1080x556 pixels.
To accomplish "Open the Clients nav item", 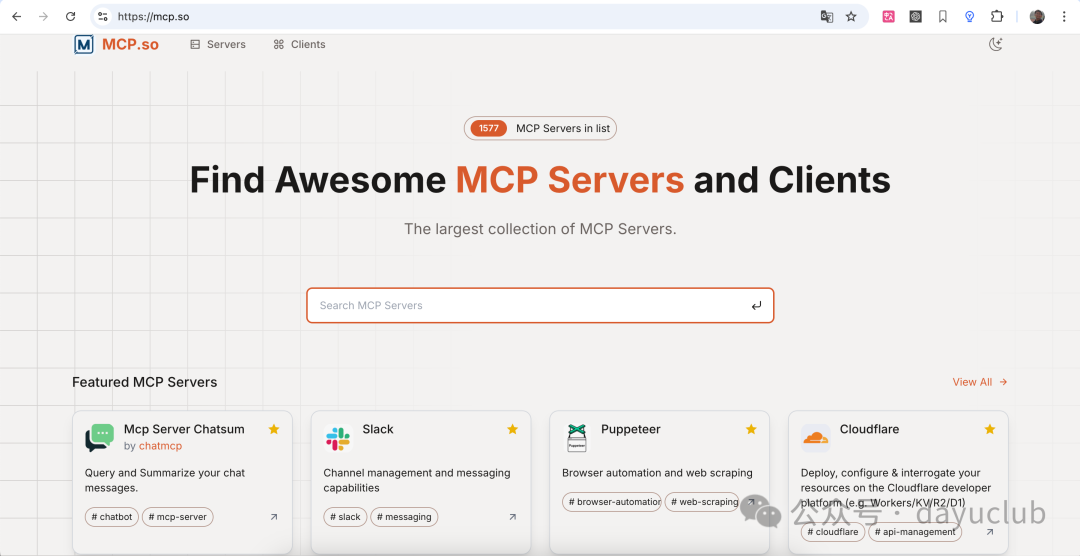I will tap(299, 44).
